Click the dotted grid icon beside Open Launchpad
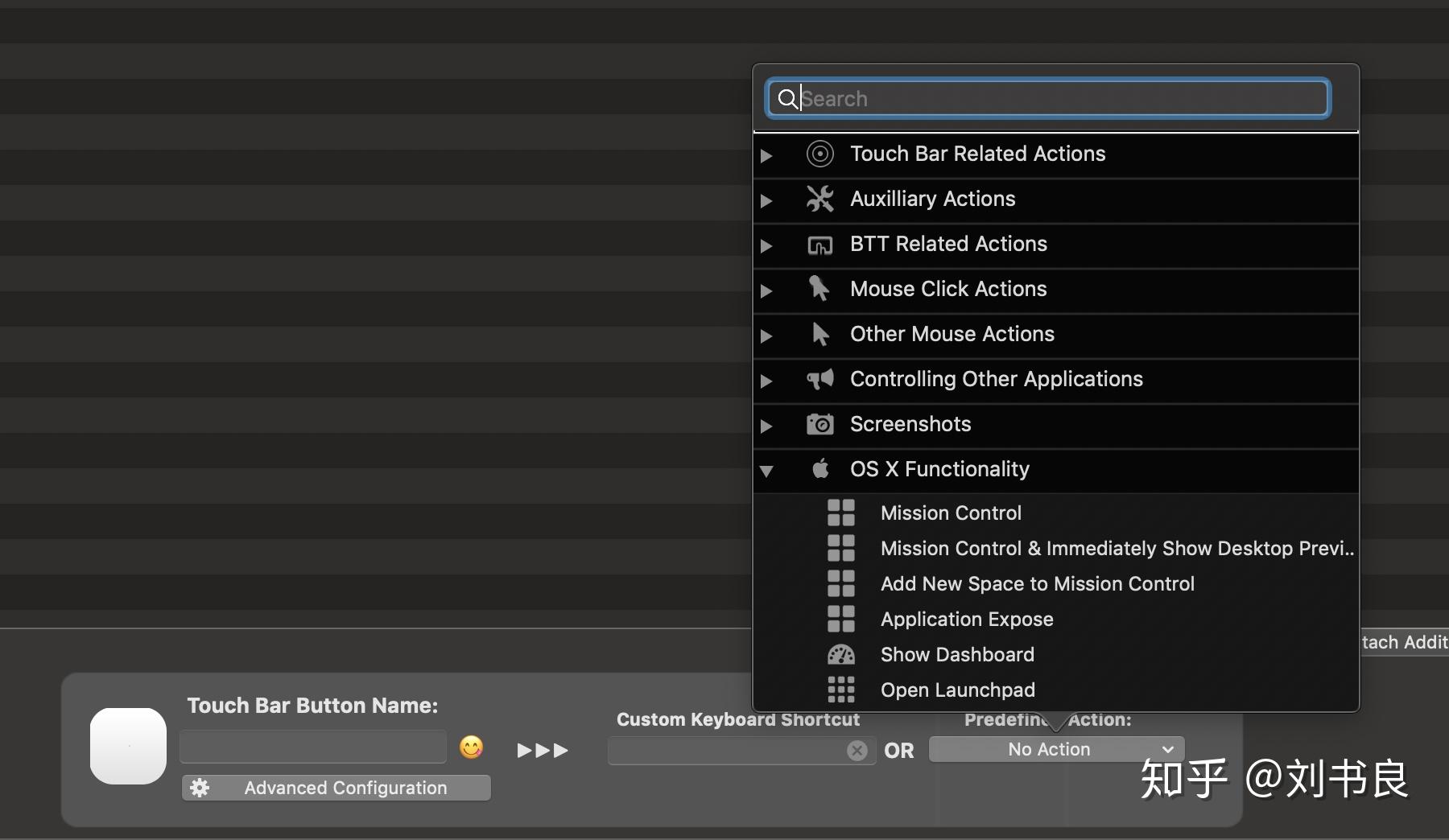The height and width of the screenshot is (840, 1449). 841,690
